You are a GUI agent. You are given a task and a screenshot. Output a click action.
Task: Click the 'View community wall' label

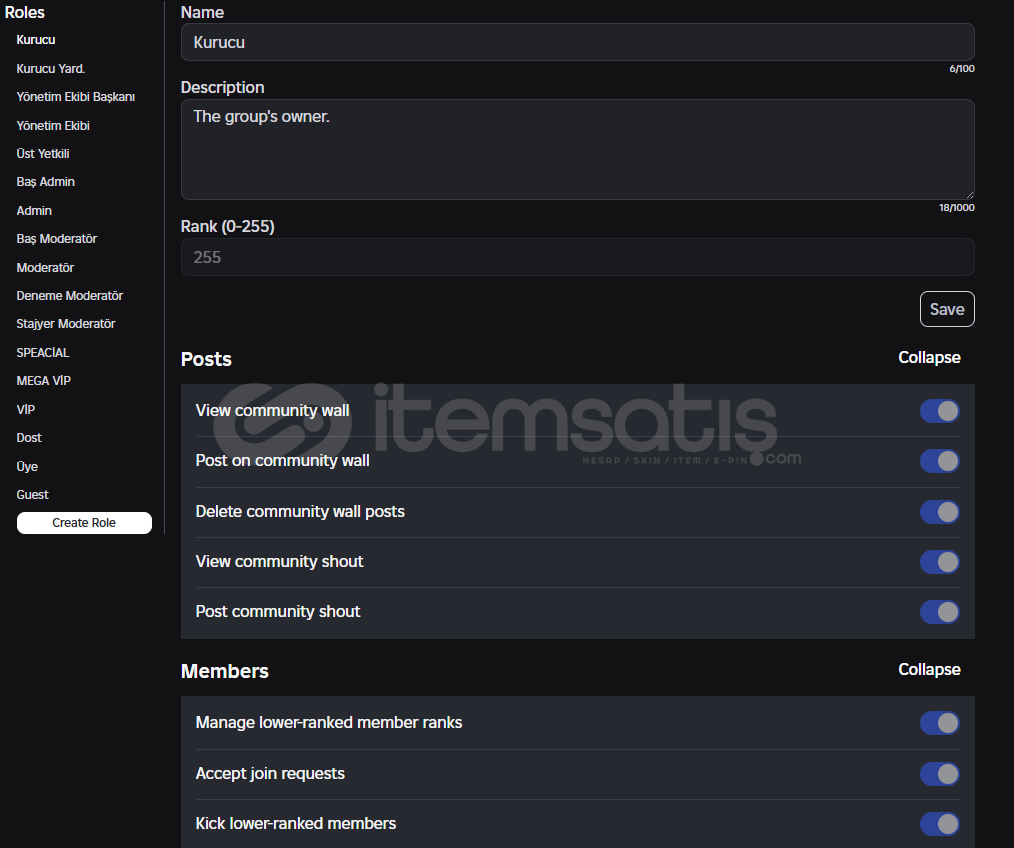(272, 411)
